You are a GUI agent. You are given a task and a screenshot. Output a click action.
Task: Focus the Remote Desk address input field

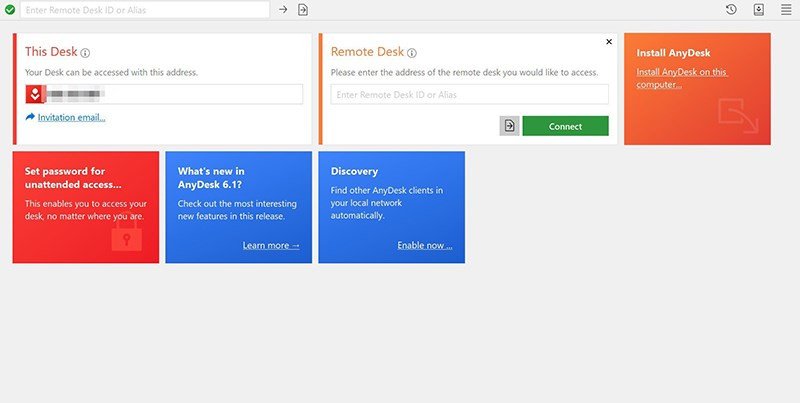coord(469,94)
